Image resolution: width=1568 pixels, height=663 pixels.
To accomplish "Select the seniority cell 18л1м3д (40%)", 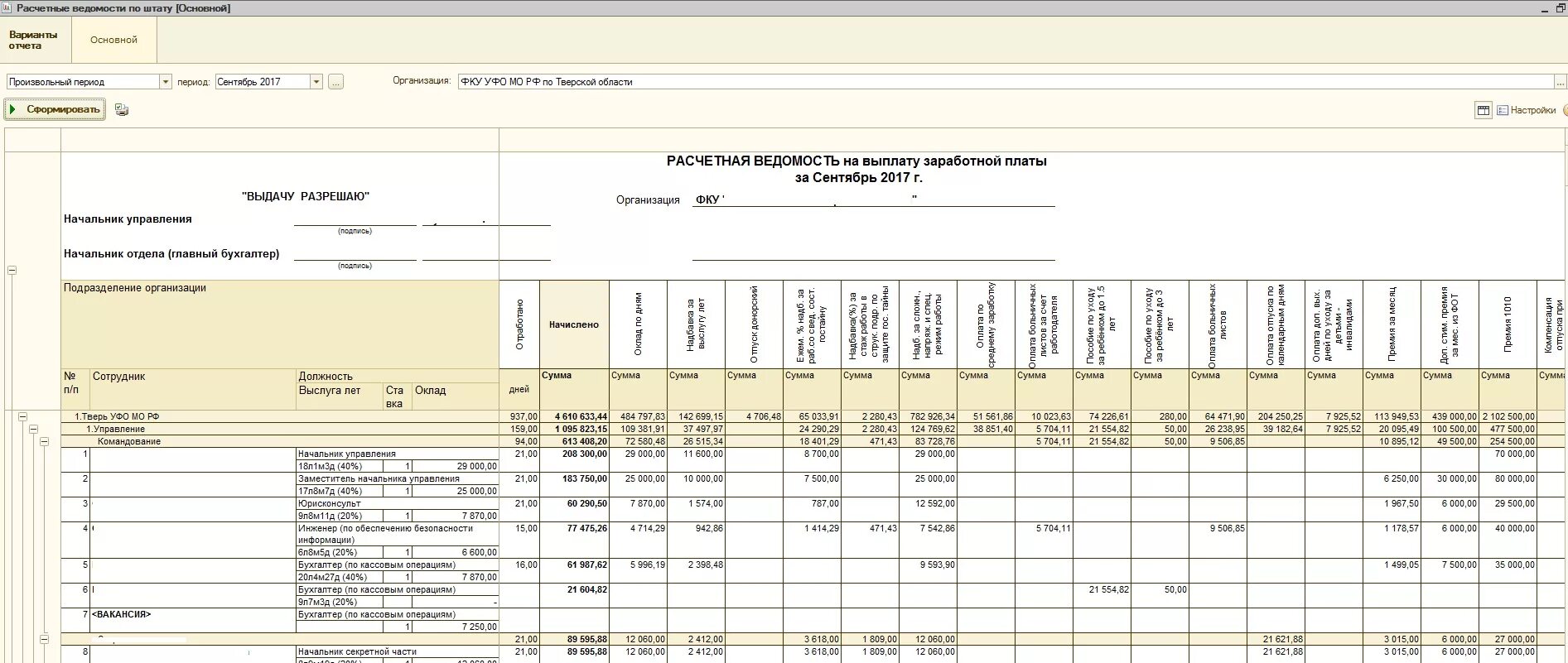I will coord(340,466).
